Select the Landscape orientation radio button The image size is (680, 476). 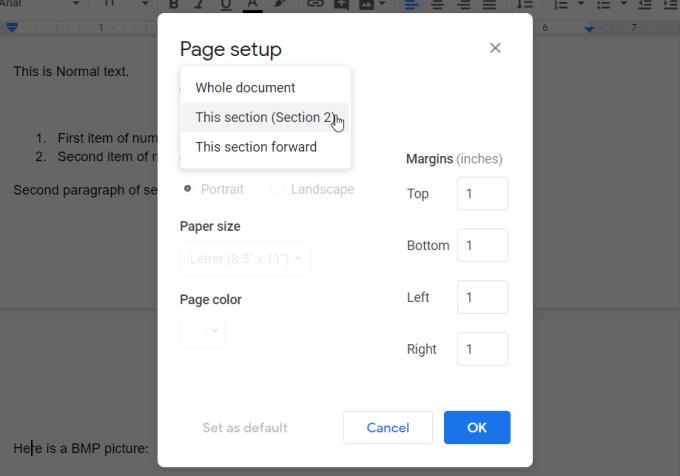pos(278,189)
